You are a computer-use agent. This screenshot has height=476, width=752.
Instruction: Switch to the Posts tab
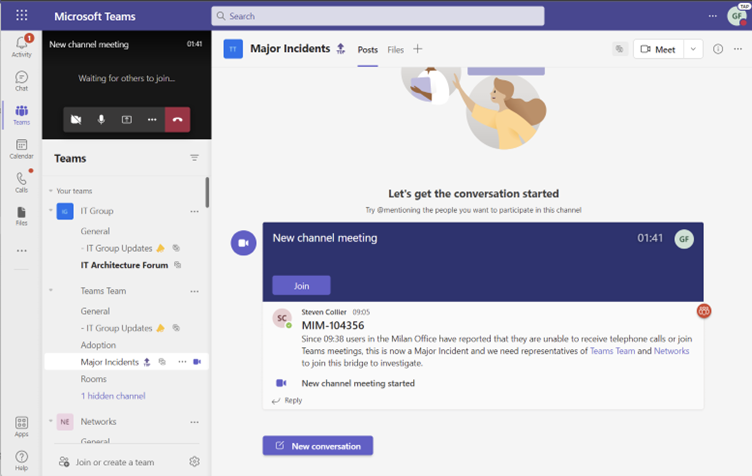pyautogui.click(x=367, y=50)
